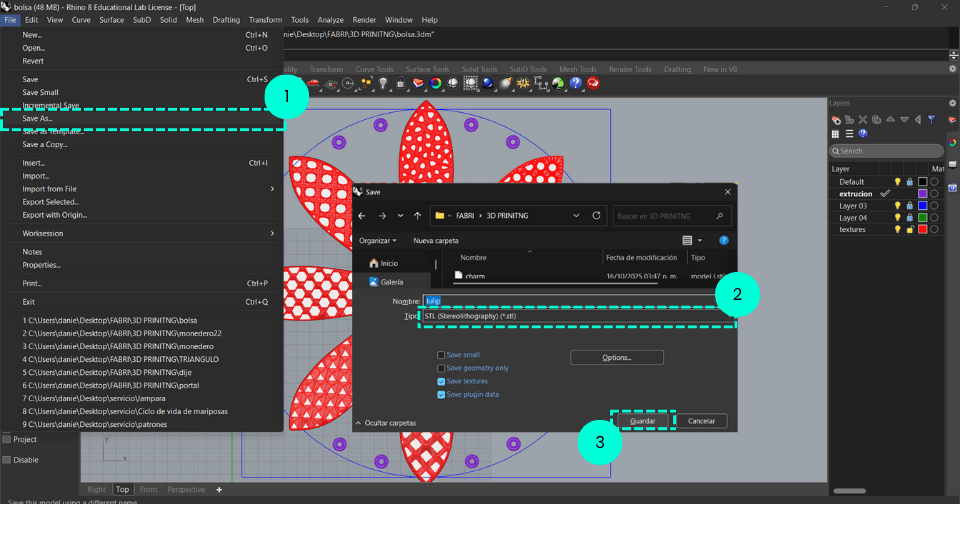Image resolution: width=960 pixels, height=540 pixels.
Task: Collapse folders with Ocultar carpetas
Action: coord(388,423)
